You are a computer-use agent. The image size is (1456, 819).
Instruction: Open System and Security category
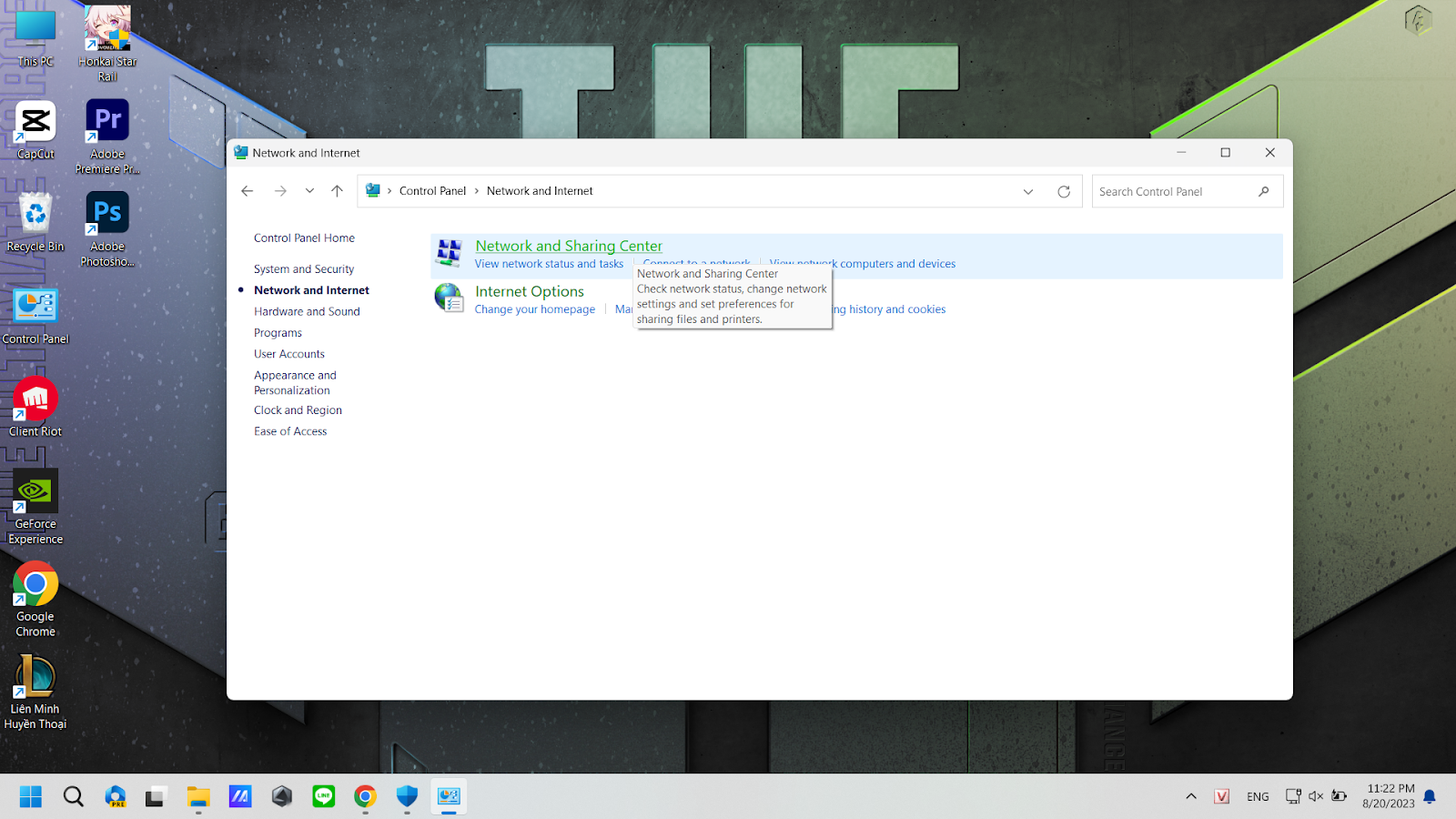pos(304,269)
